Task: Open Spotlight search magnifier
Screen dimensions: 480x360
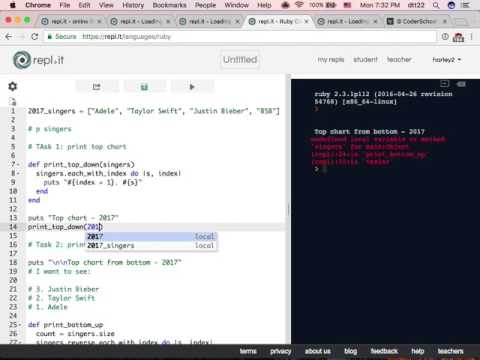Action: point(436,5)
